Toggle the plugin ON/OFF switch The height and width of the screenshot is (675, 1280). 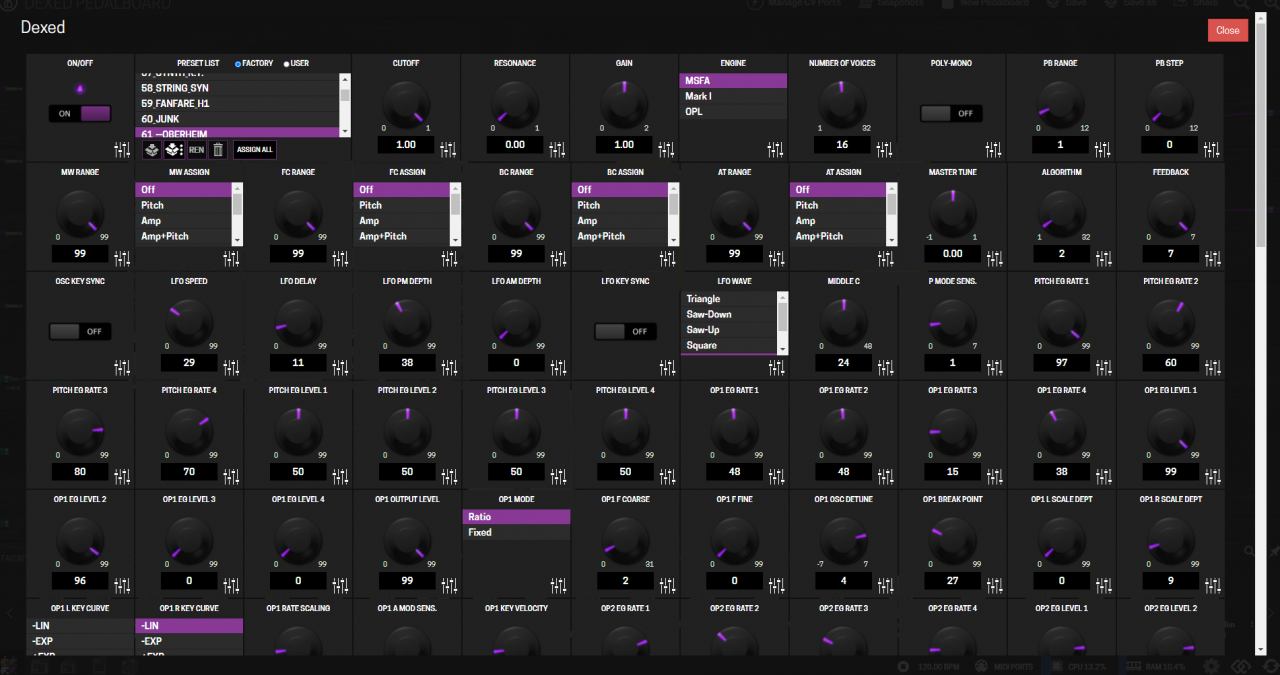[x=80, y=114]
